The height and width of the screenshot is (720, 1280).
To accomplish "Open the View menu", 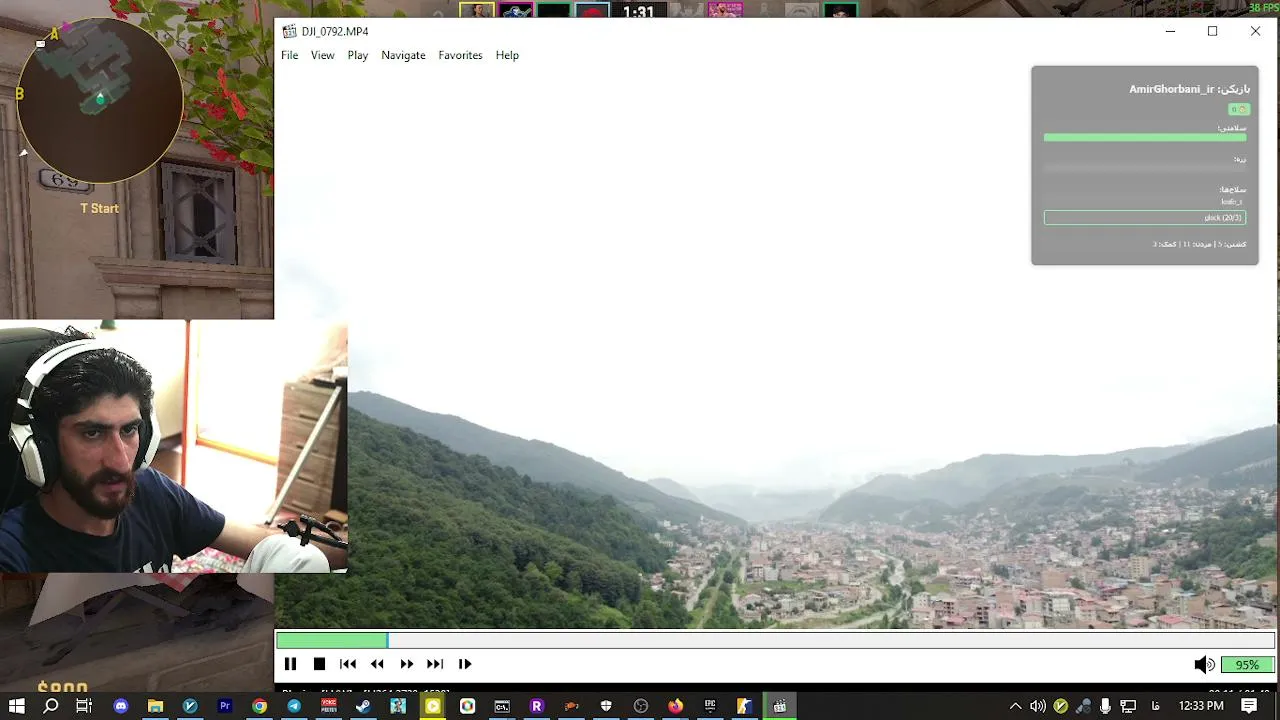I will point(322,55).
